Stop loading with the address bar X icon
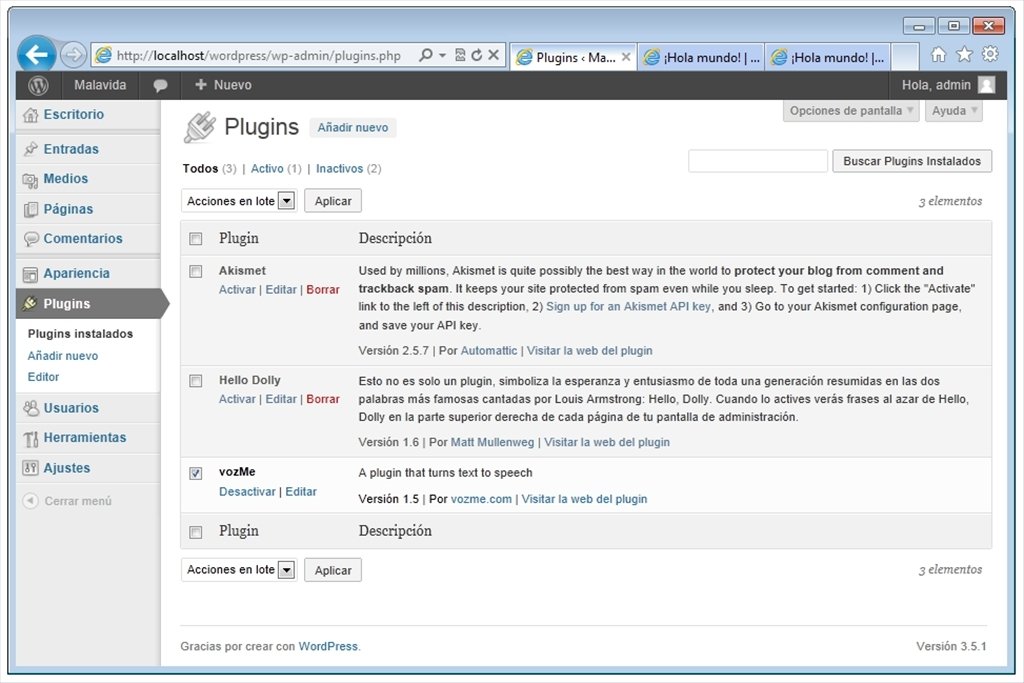The image size is (1024, 683). click(494, 55)
